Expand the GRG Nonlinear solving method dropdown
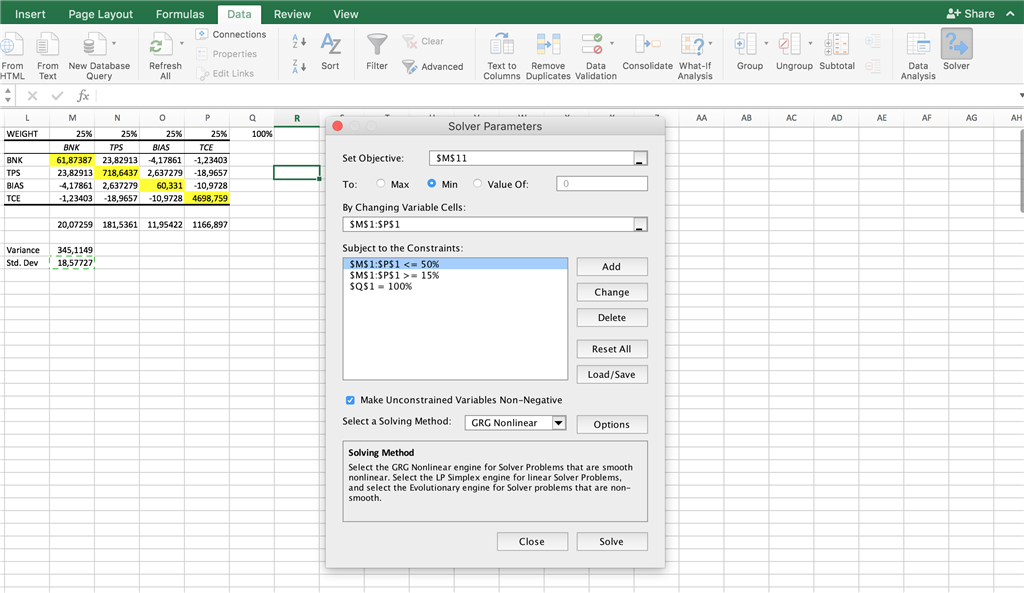The width and height of the screenshot is (1024, 593). (x=558, y=423)
